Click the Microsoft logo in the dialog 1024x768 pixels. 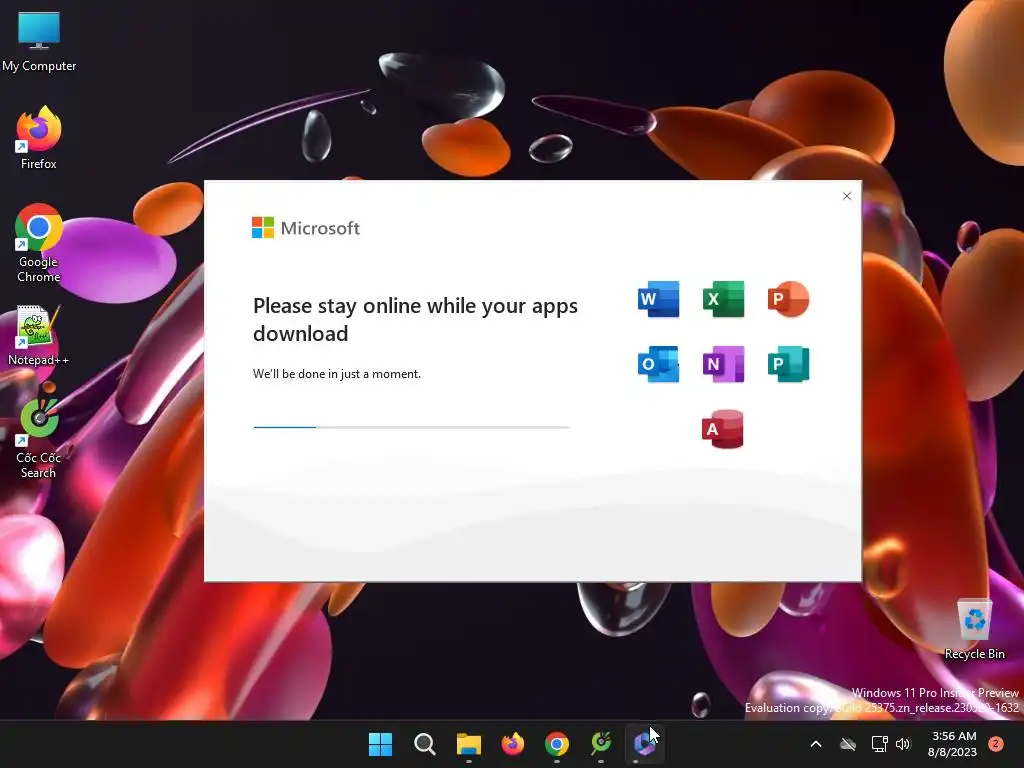click(x=306, y=228)
